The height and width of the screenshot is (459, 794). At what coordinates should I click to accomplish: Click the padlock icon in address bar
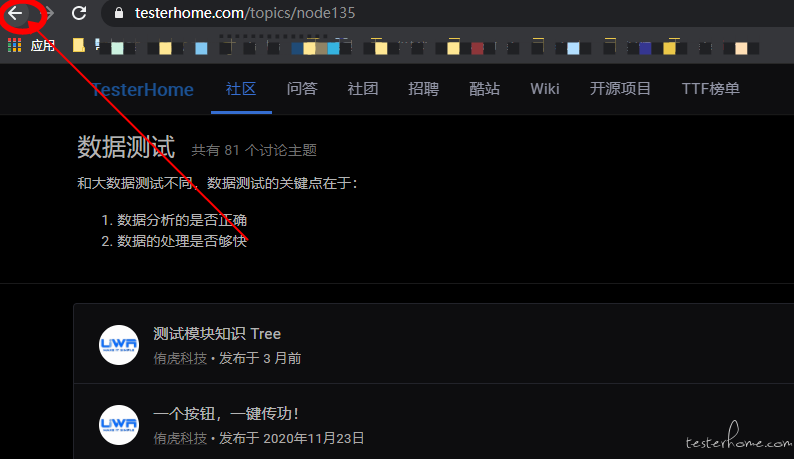tap(119, 13)
